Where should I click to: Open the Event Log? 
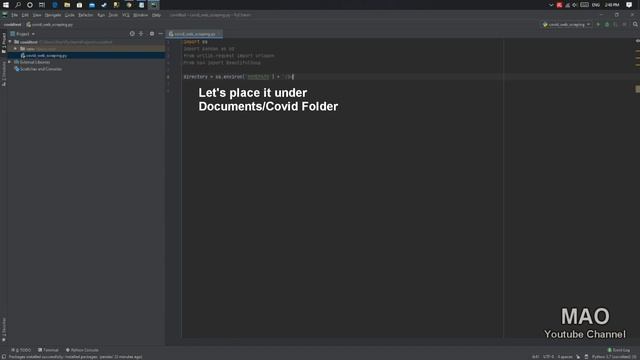click(619, 350)
